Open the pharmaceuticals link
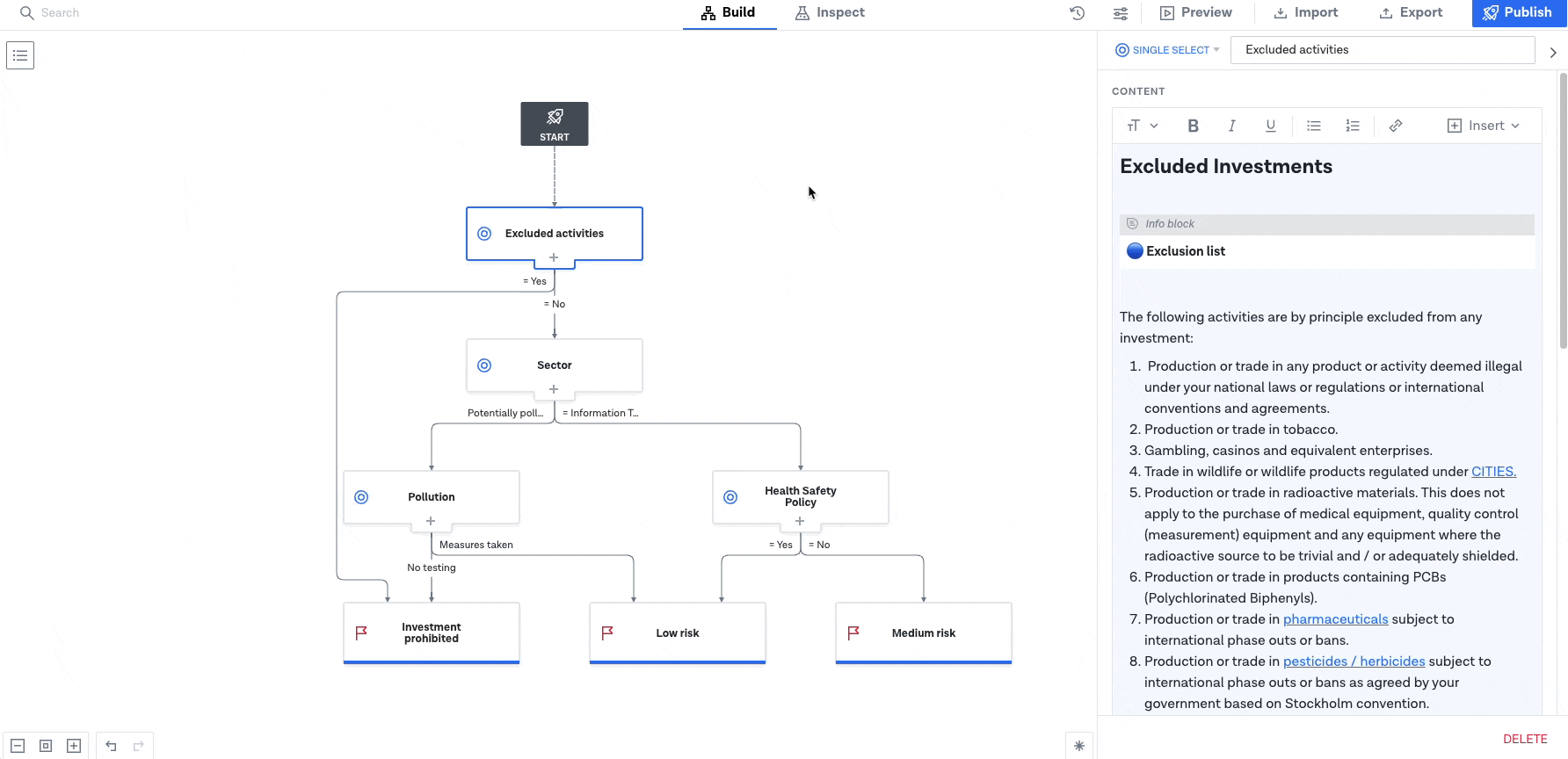Screen dimensions: 1568x759 pos(1335,619)
